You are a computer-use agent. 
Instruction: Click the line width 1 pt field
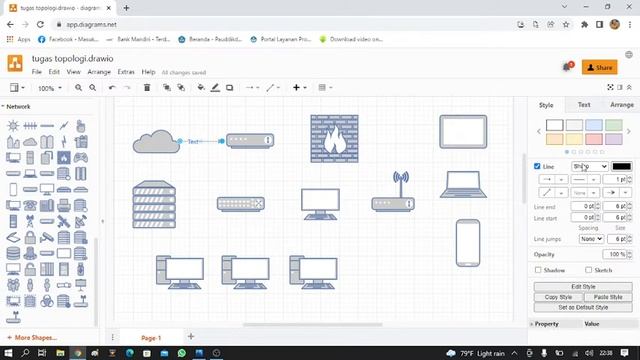click(614, 180)
